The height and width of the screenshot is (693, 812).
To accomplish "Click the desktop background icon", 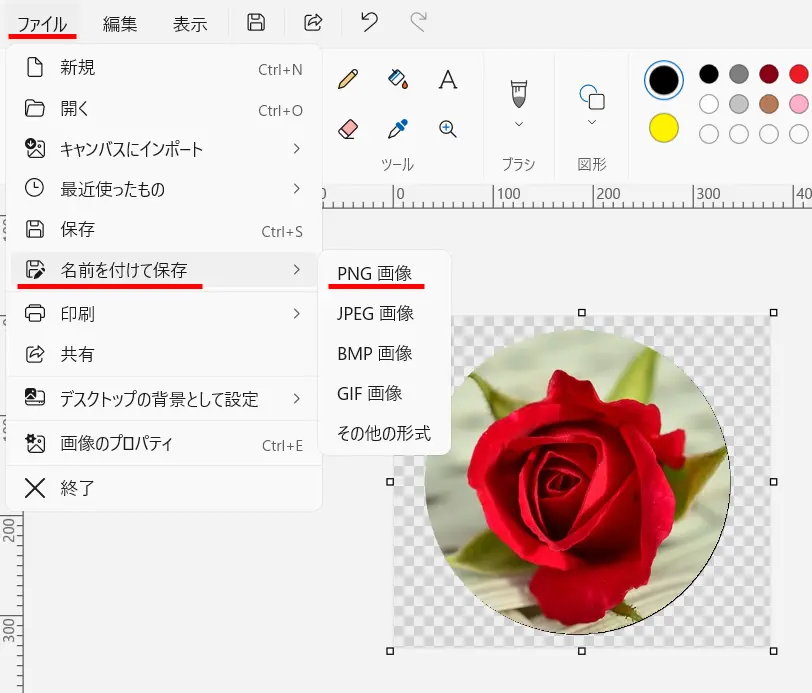I will click(x=35, y=397).
